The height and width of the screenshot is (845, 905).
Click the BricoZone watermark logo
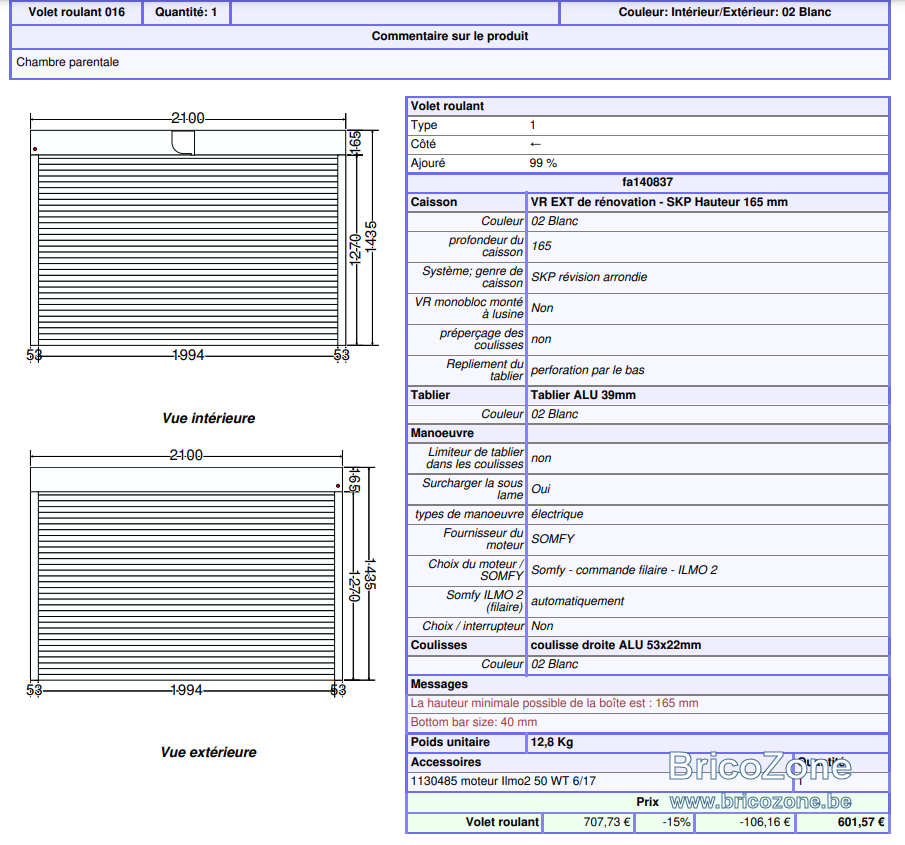point(760,767)
